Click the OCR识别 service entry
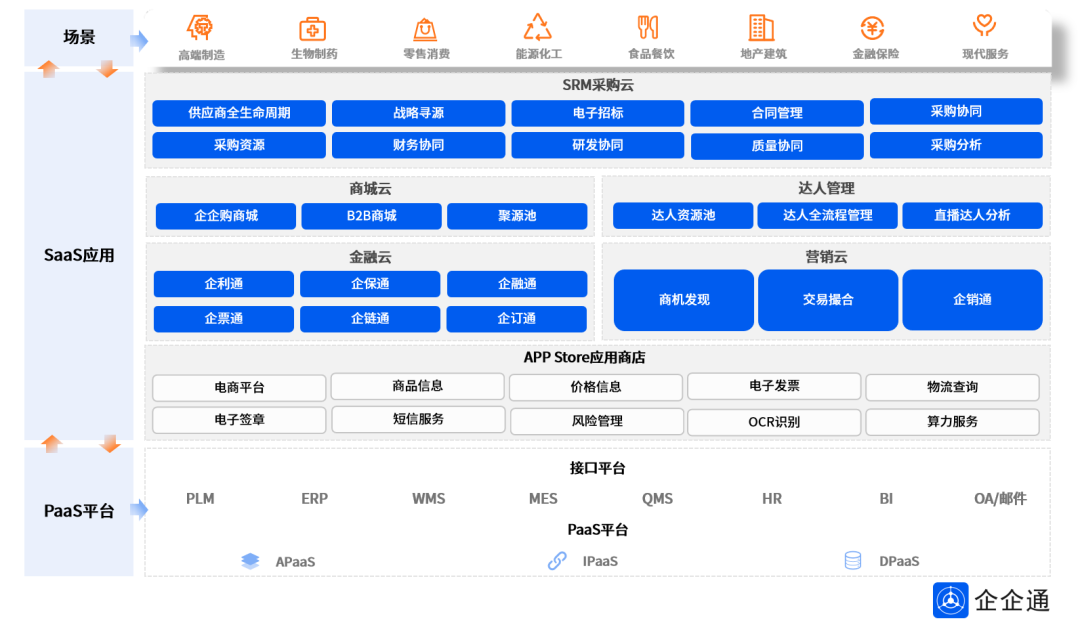Image resolution: width=1080 pixels, height=627 pixels. (x=774, y=421)
